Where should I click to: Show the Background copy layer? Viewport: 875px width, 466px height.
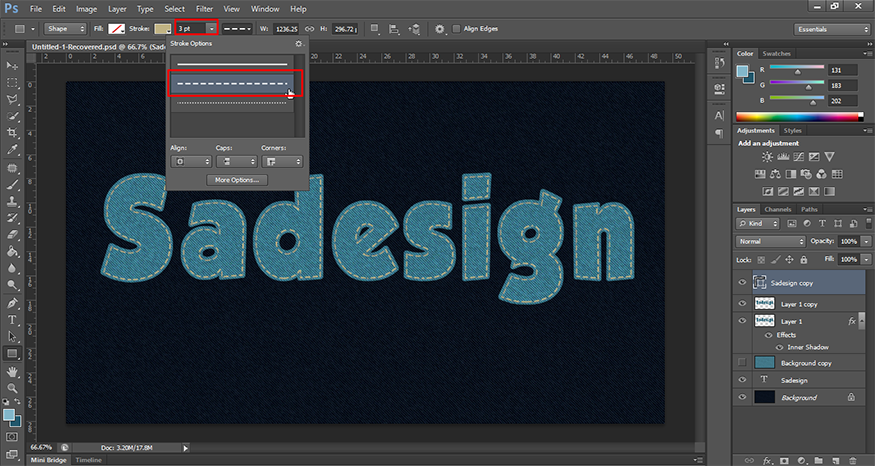pyautogui.click(x=742, y=362)
